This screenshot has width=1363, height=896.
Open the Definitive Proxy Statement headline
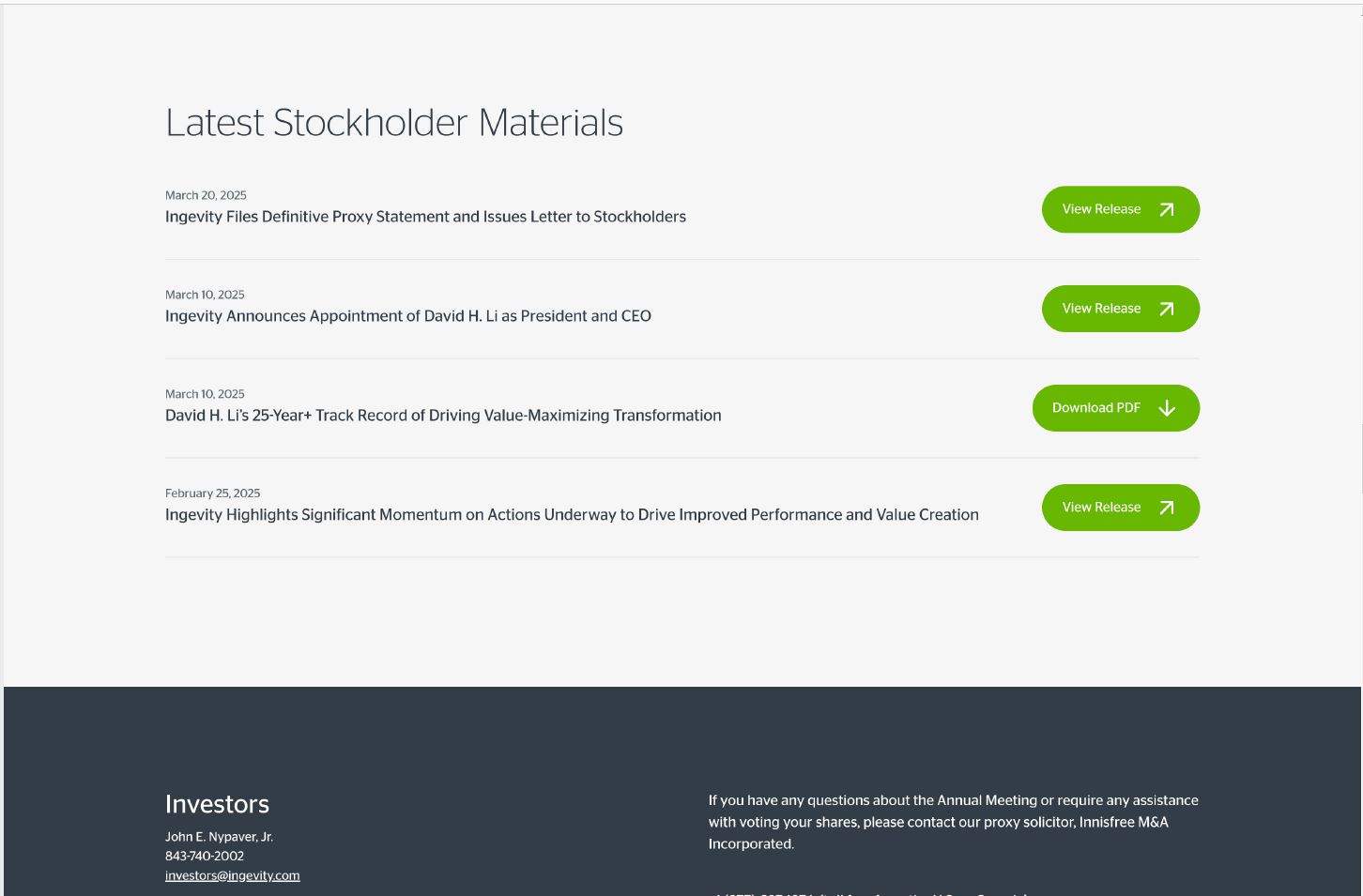tap(425, 217)
